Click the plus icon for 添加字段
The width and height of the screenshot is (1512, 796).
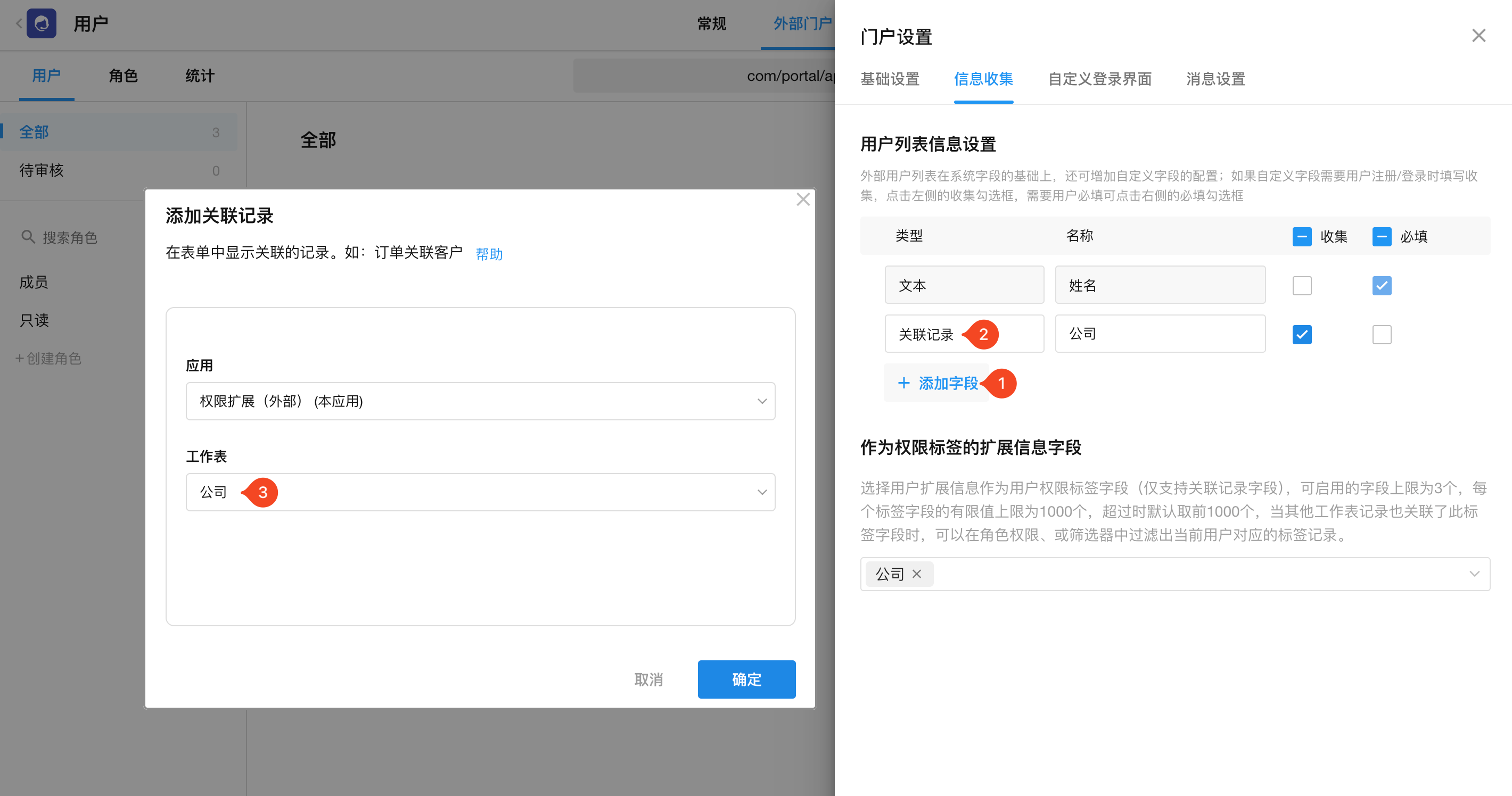click(904, 383)
